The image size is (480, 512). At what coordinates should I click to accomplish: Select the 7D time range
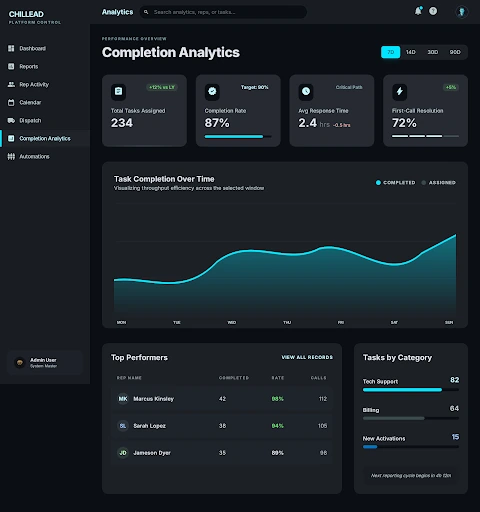tap(391, 52)
